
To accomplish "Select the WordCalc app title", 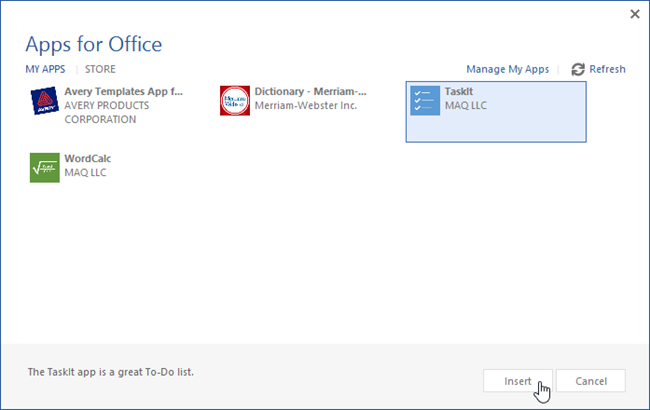I will click(88, 159).
